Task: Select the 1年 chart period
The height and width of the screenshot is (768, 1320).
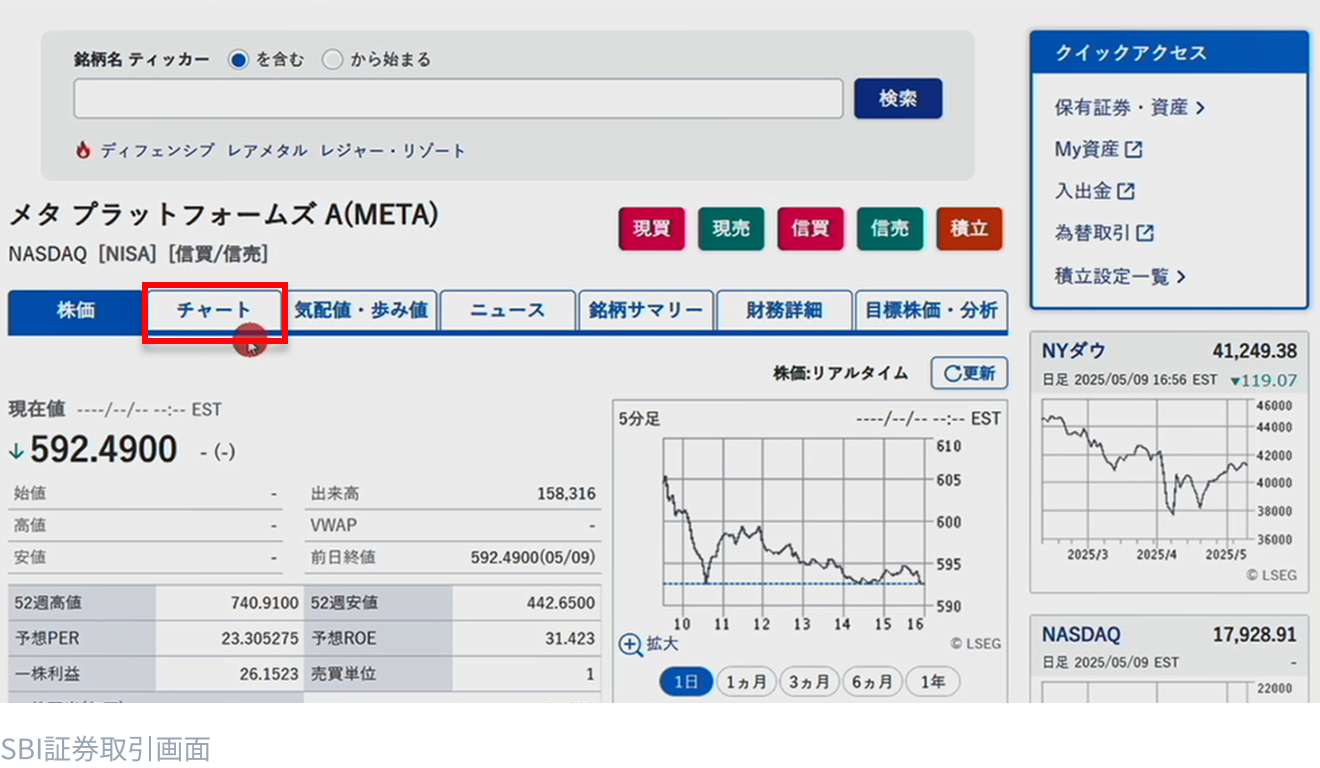Action: click(932, 682)
